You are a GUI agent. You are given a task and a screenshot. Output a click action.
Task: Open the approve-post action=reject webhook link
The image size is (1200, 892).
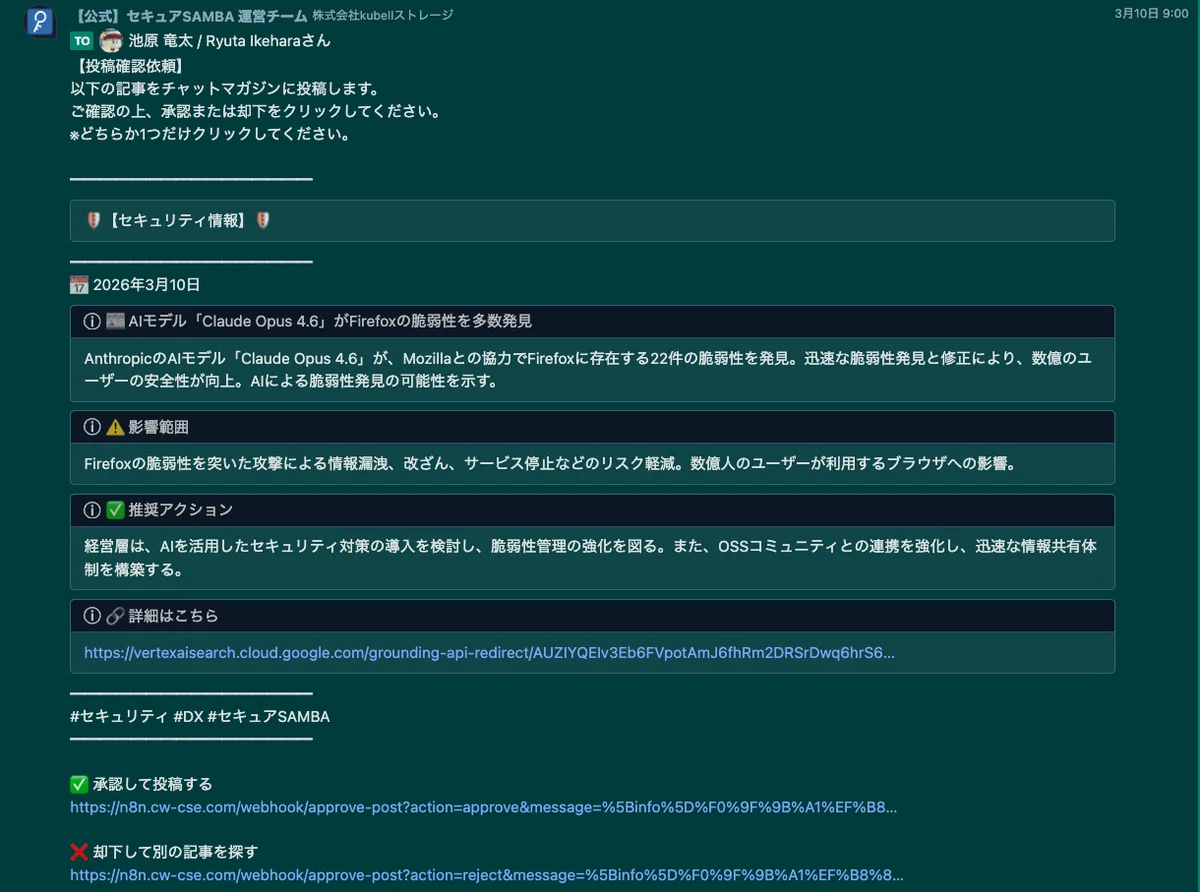[x=487, y=875]
